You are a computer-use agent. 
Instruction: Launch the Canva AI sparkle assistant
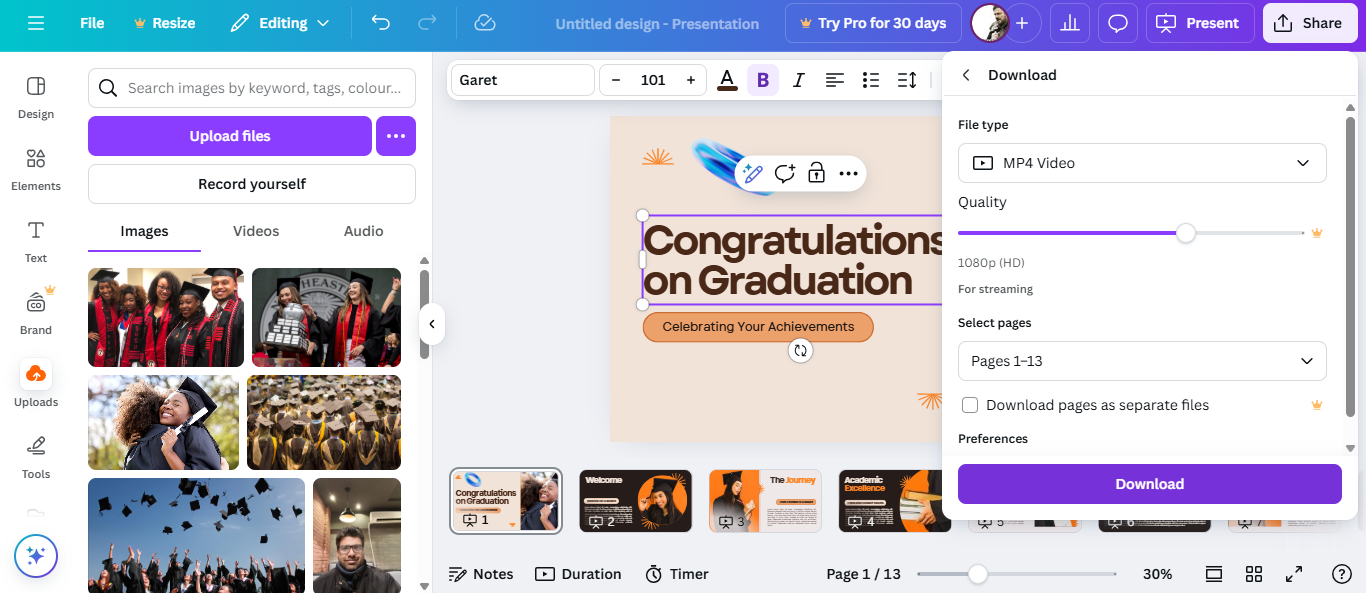click(x=36, y=555)
